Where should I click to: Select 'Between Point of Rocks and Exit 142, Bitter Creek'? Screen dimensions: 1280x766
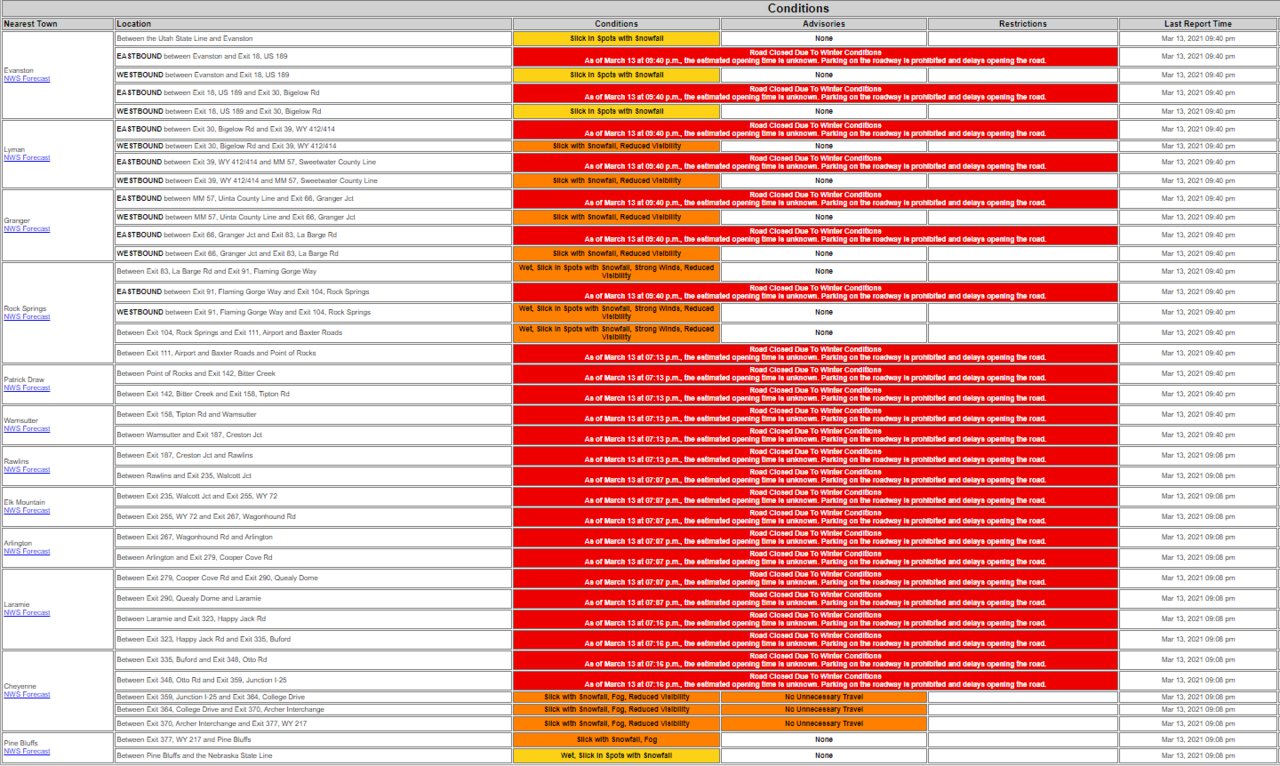(x=314, y=374)
